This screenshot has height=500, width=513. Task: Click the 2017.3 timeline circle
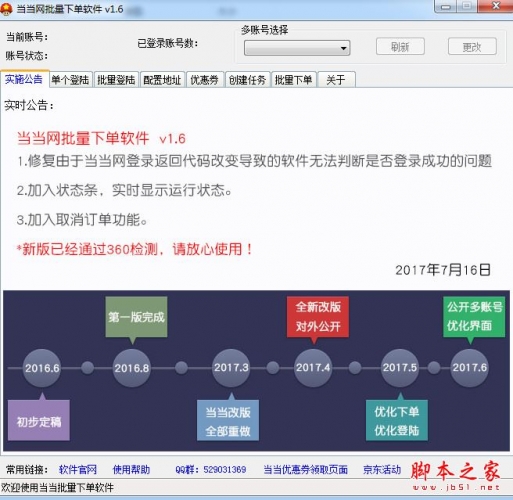point(231,368)
